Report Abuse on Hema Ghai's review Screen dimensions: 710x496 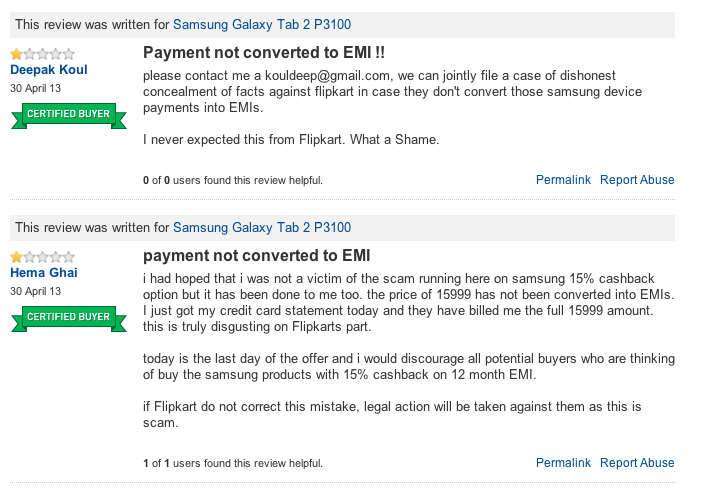click(x=637, y=463)
